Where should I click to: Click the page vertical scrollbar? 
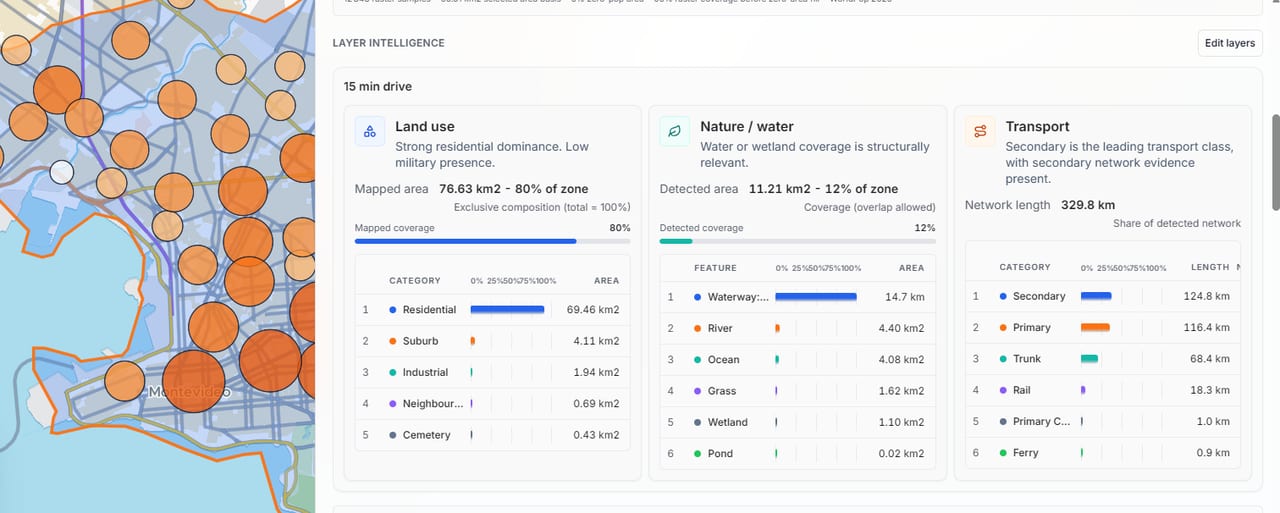coord(1275,160)
